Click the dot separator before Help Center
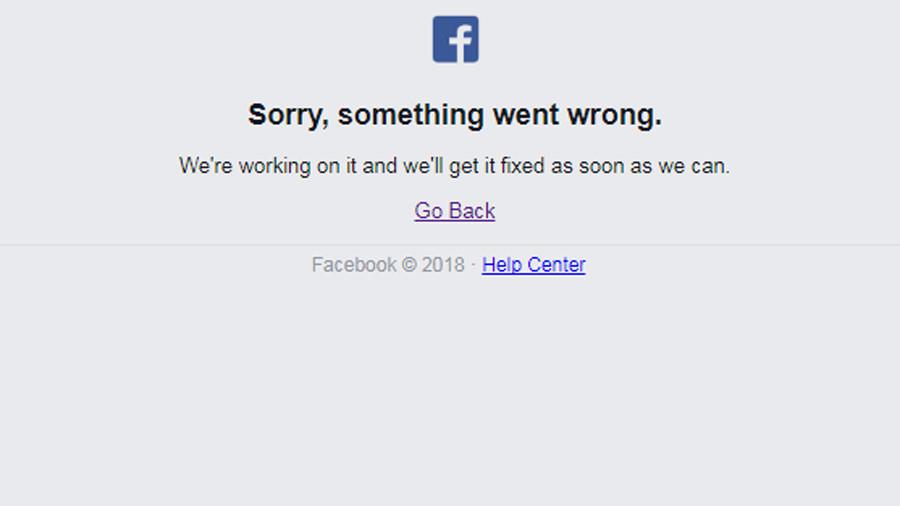 click(473, 265)
